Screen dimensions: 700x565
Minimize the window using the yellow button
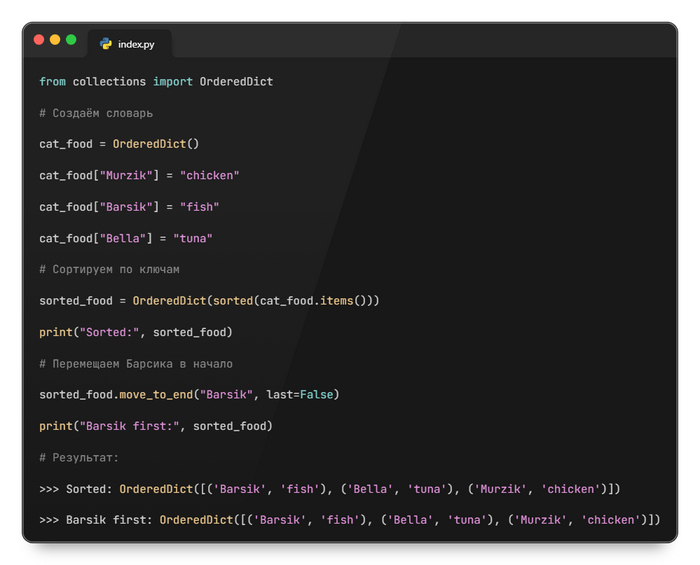coord(55,40)
